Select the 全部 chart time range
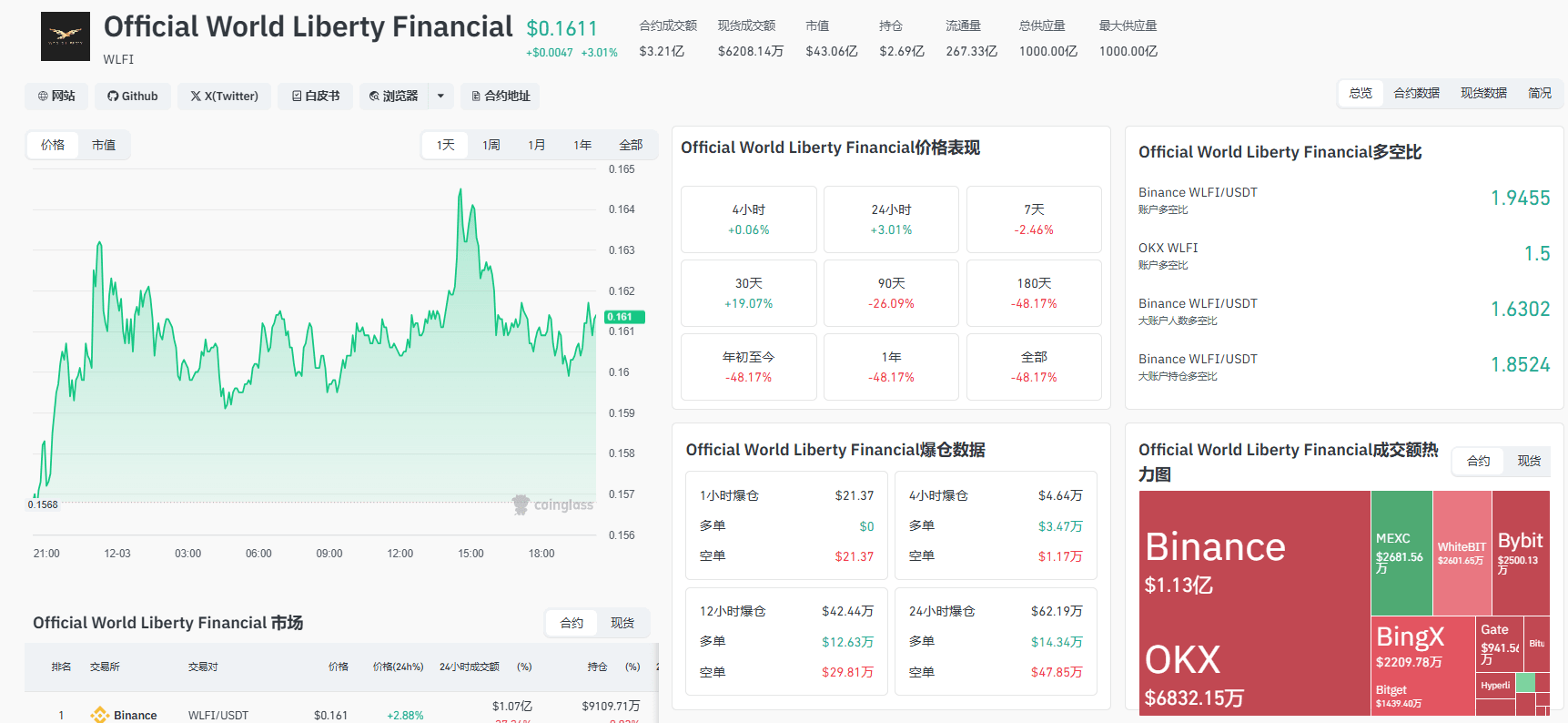The image size is (1568, 723). click(x=631, y=145)
